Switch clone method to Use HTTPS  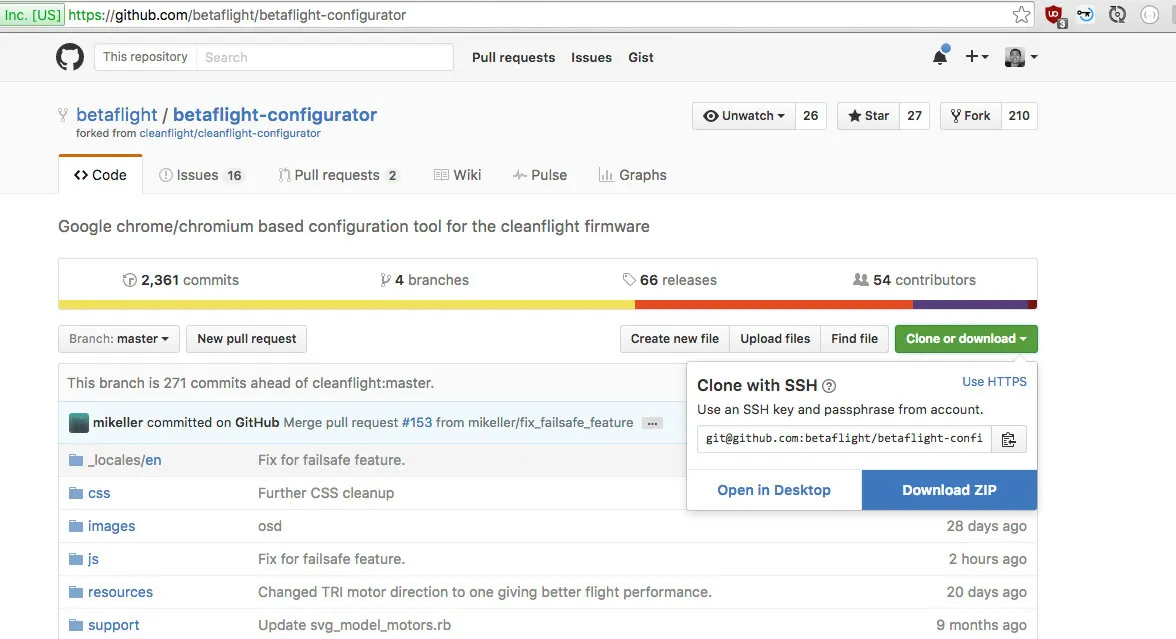click(x=993, y=382)
